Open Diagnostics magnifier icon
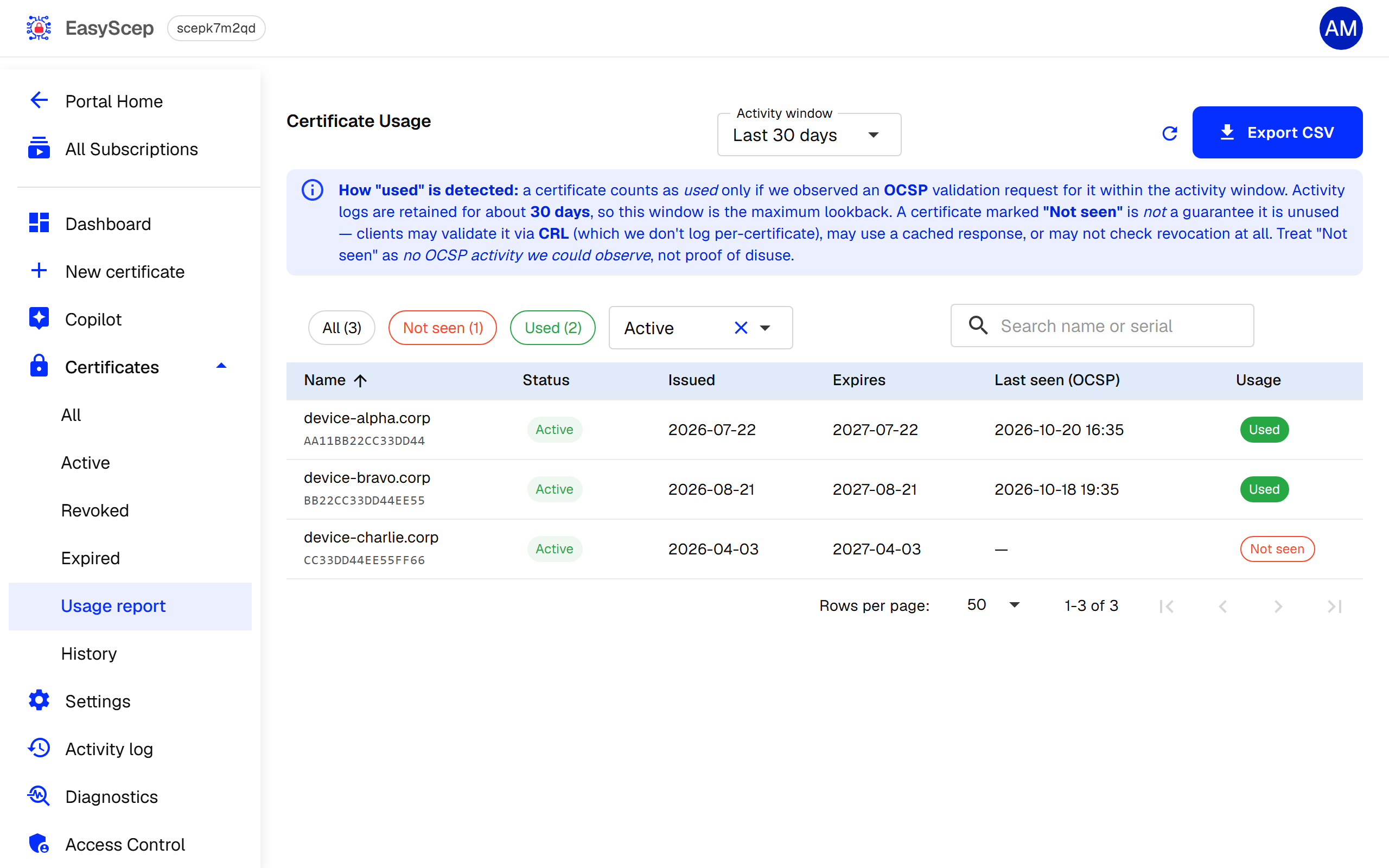Image resolution: width=1389 pixels, height=868 pixels. click(x=39, y=796)
